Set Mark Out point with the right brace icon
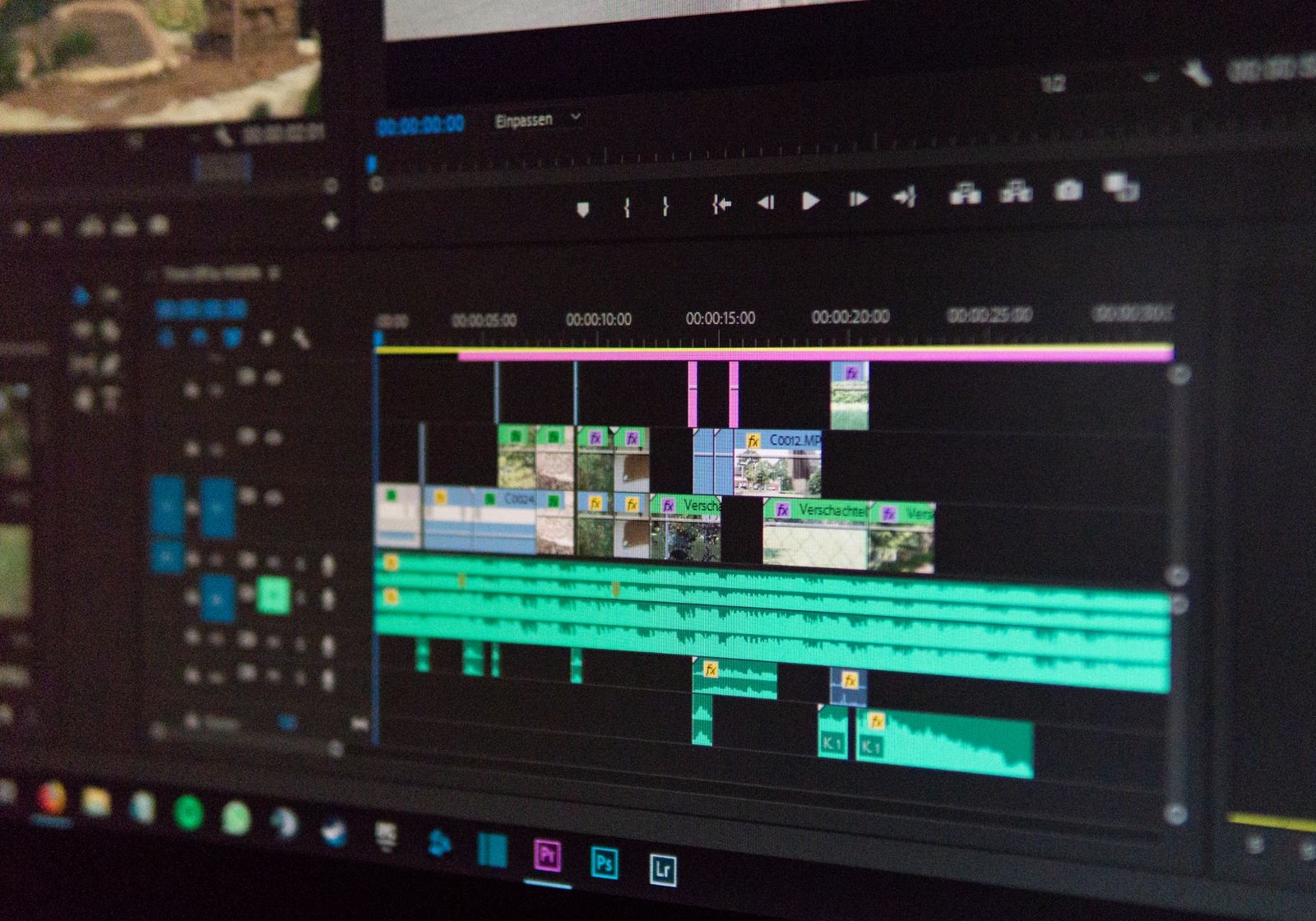This screenshot has width=1316, height=921. [665, 206]
